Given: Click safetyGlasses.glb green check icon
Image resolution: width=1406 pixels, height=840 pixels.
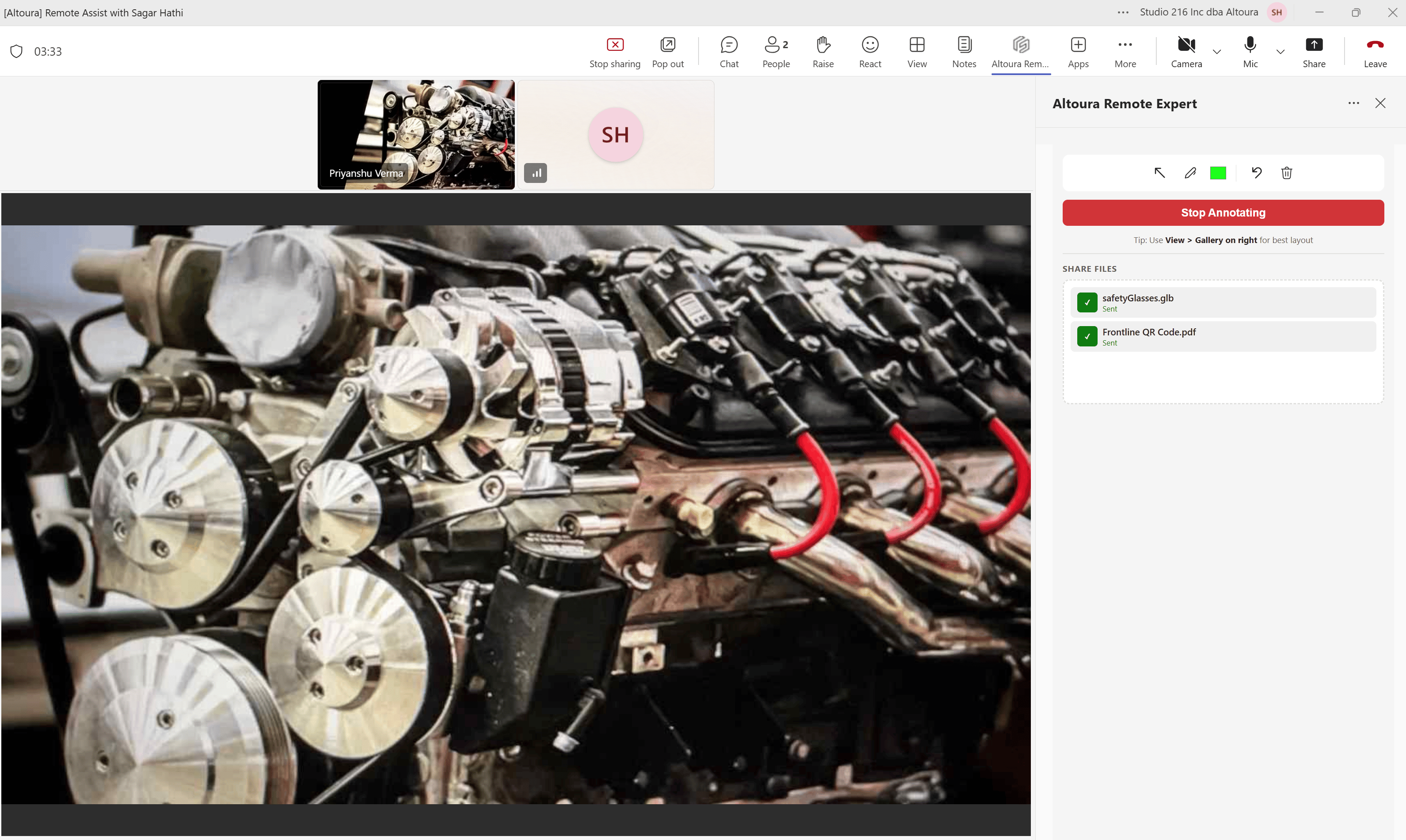Looking at the screenshot, I should 1087,303.
